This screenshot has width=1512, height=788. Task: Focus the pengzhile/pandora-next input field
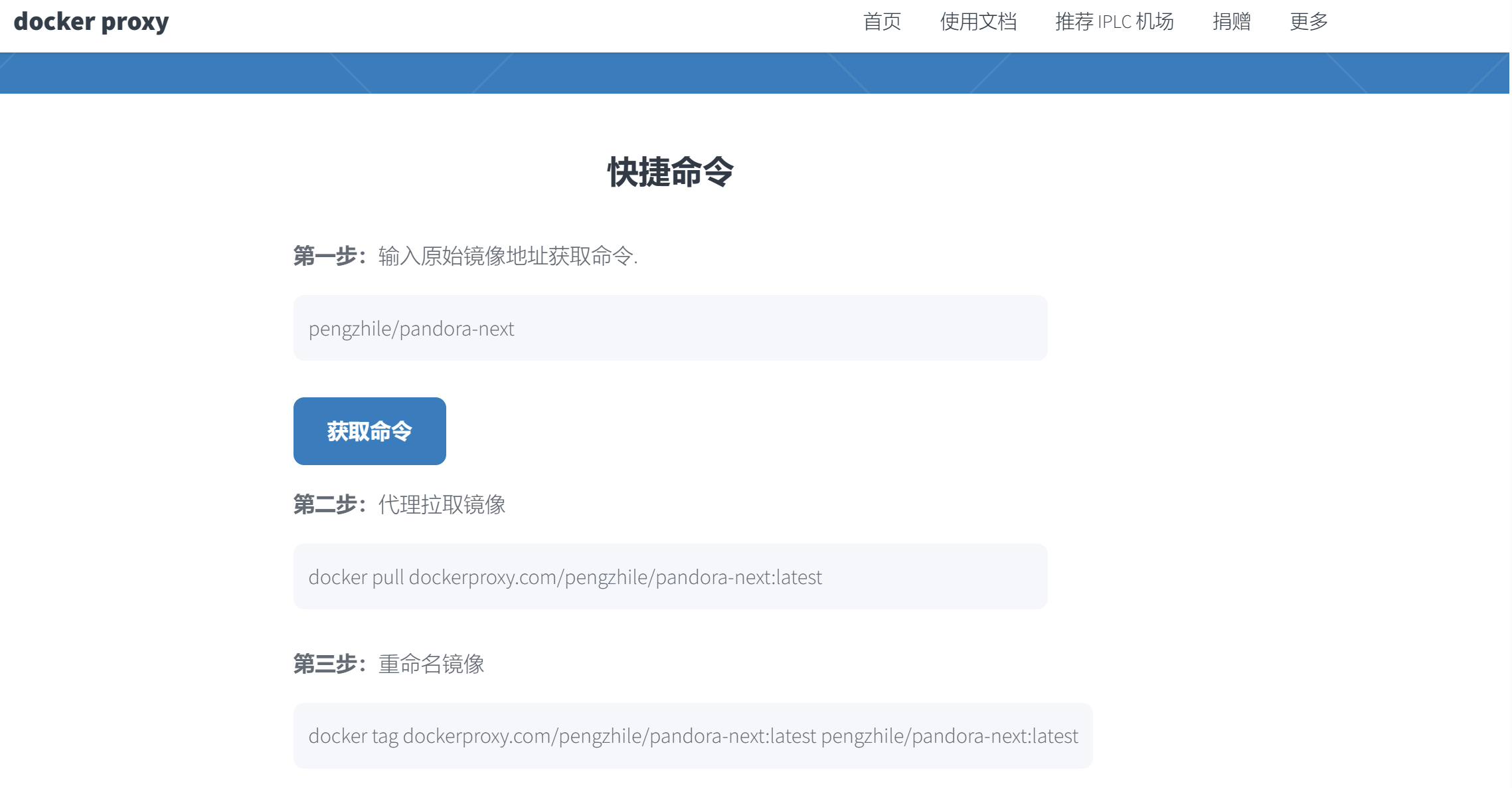point(669,328)
